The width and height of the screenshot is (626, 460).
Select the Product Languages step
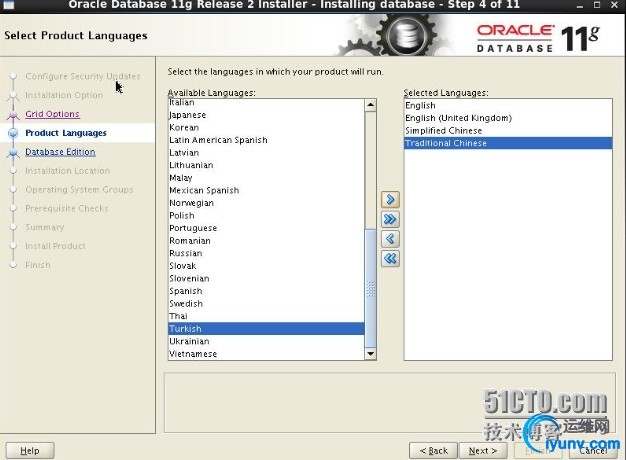[x=66, y=133]
